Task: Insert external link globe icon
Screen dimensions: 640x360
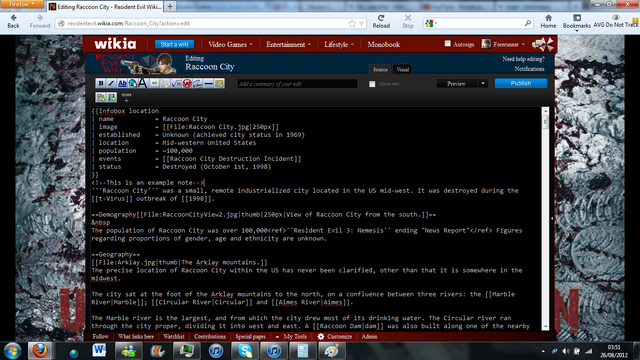Action: 133,83
